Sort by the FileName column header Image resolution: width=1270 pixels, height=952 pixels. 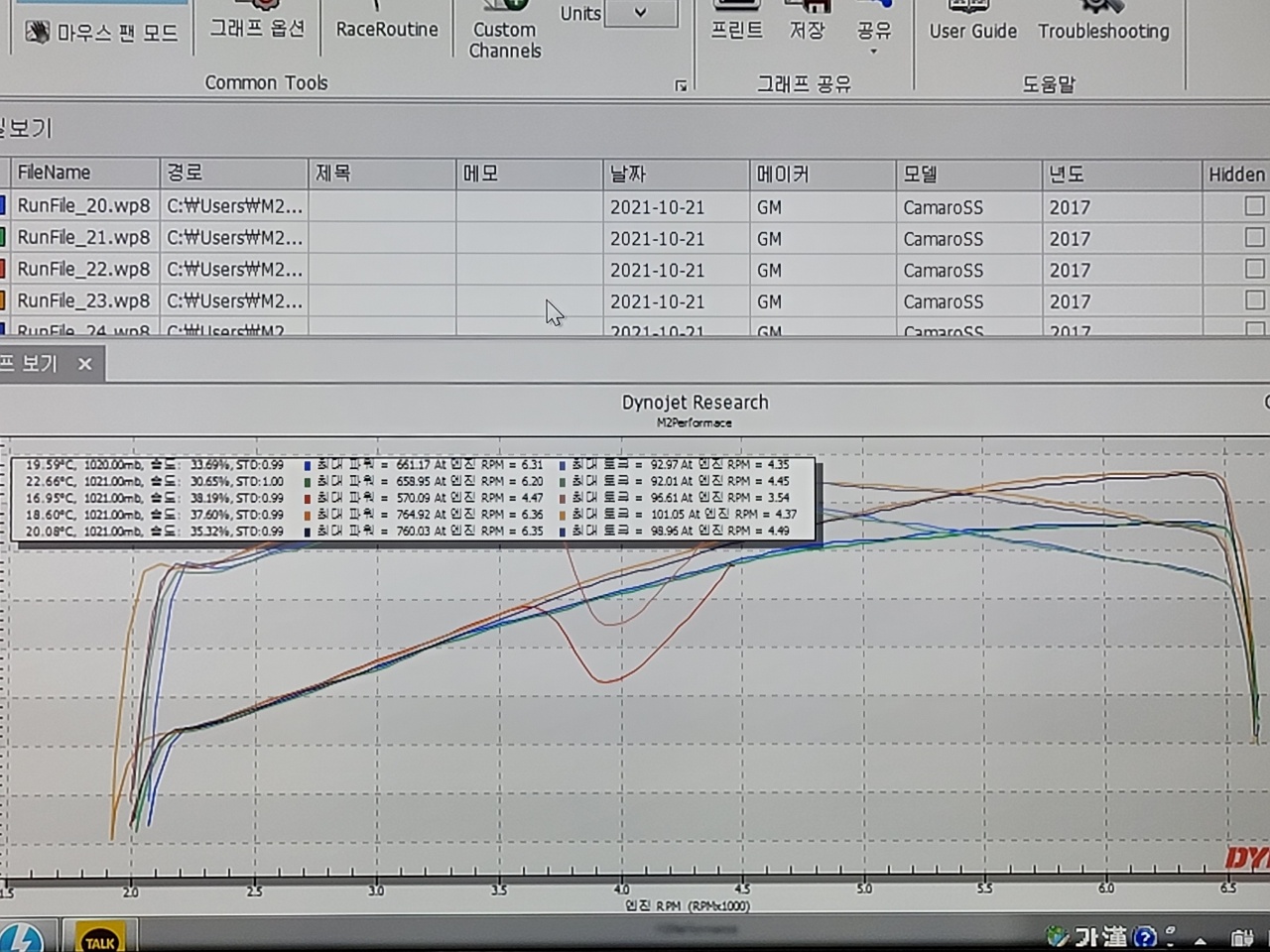tap(83, 173)
